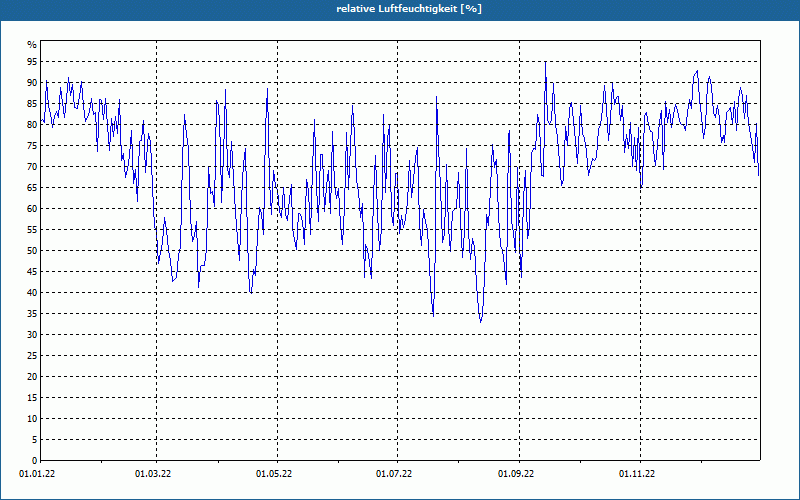This screenshot has height=500, width=800.
Task: Click the y-axis label '85'
Action: tap(32, 104)
